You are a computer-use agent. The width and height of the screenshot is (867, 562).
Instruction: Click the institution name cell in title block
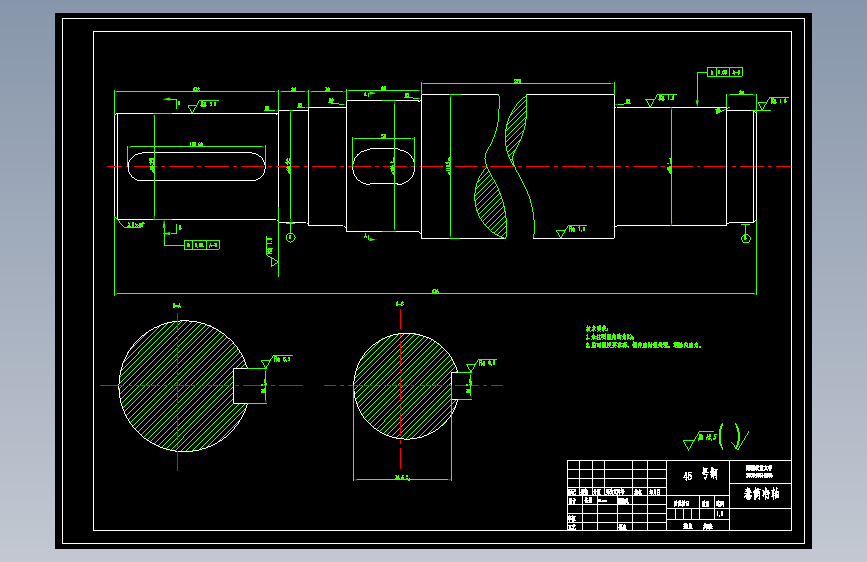(760, 471)
